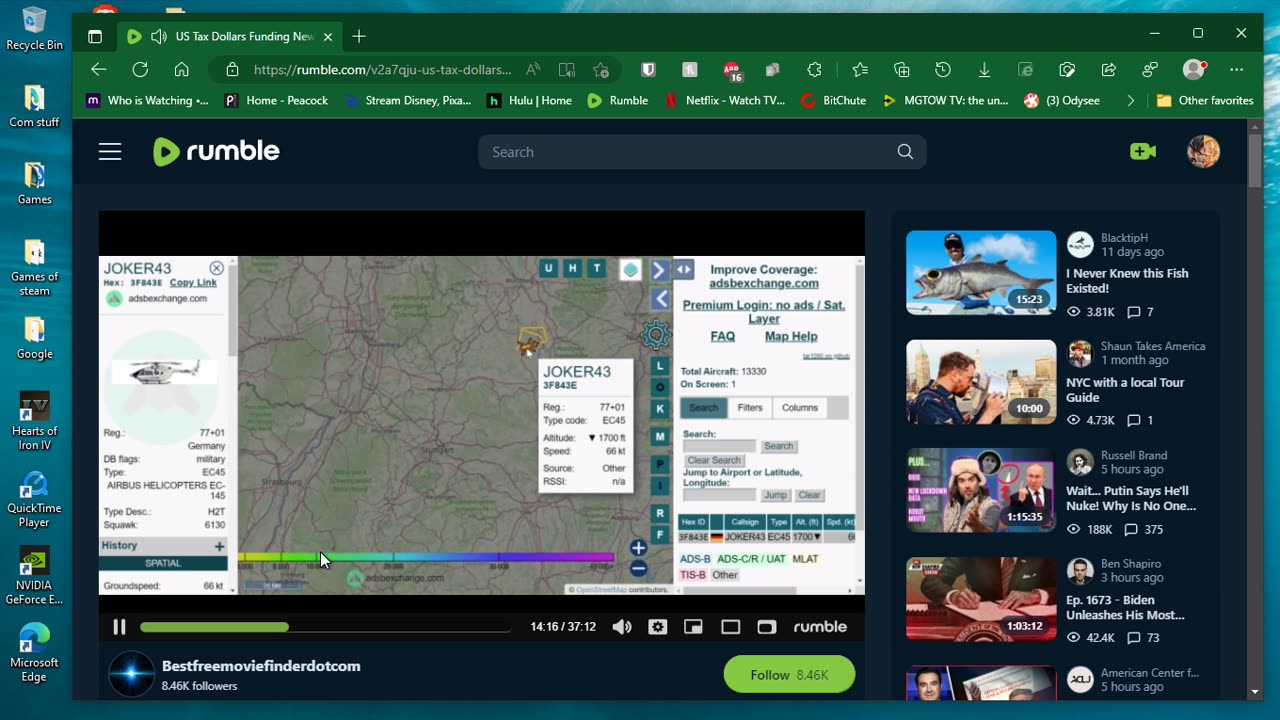Go back to the previous page
Viewport: 1280px width, 720px height.
point(98,70)
